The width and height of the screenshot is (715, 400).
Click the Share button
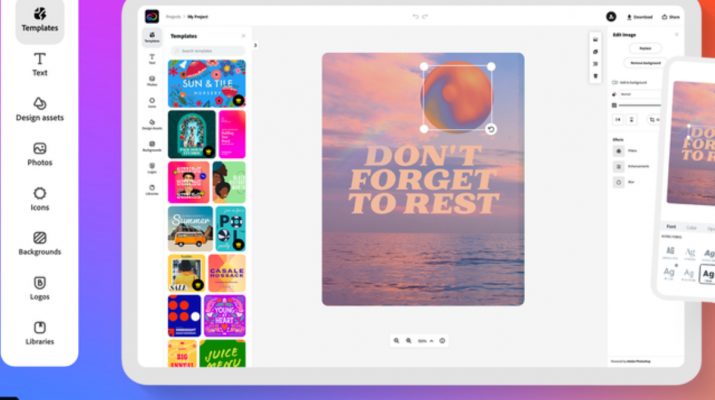[671, 17]
